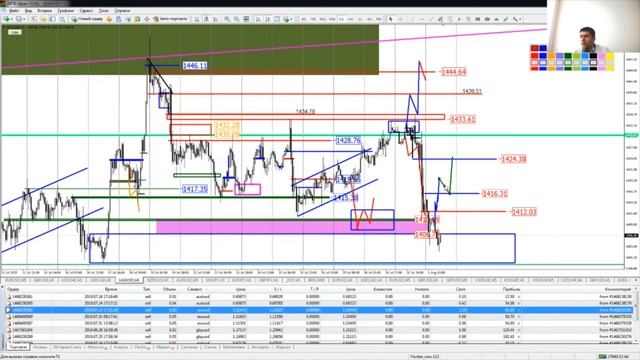Image resolution: width=640 pixels, height=360 pixels.
Task: Click the 1446.11 price label on chart
Action: coord(195,66)
